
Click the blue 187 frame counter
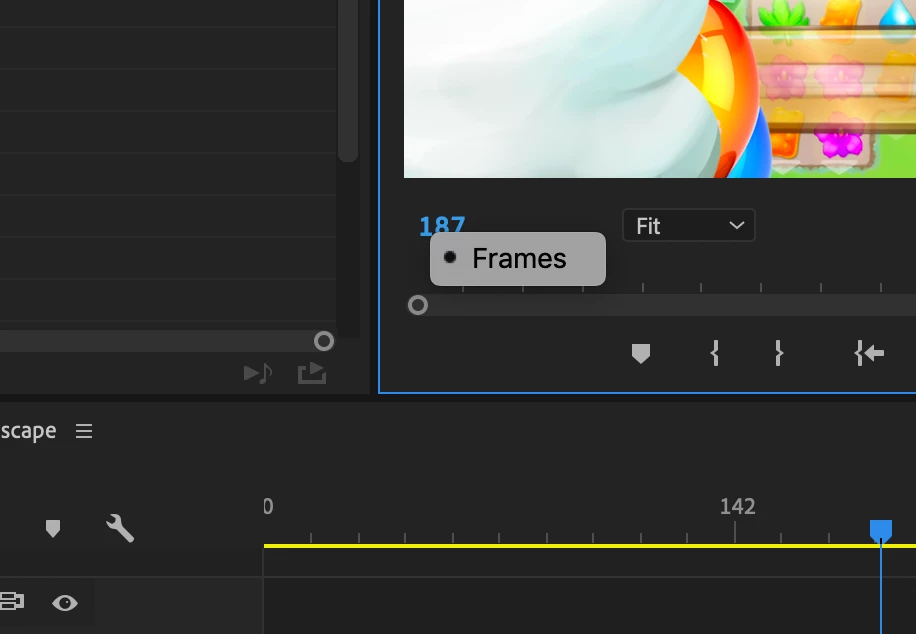click(x=442, y=225)
